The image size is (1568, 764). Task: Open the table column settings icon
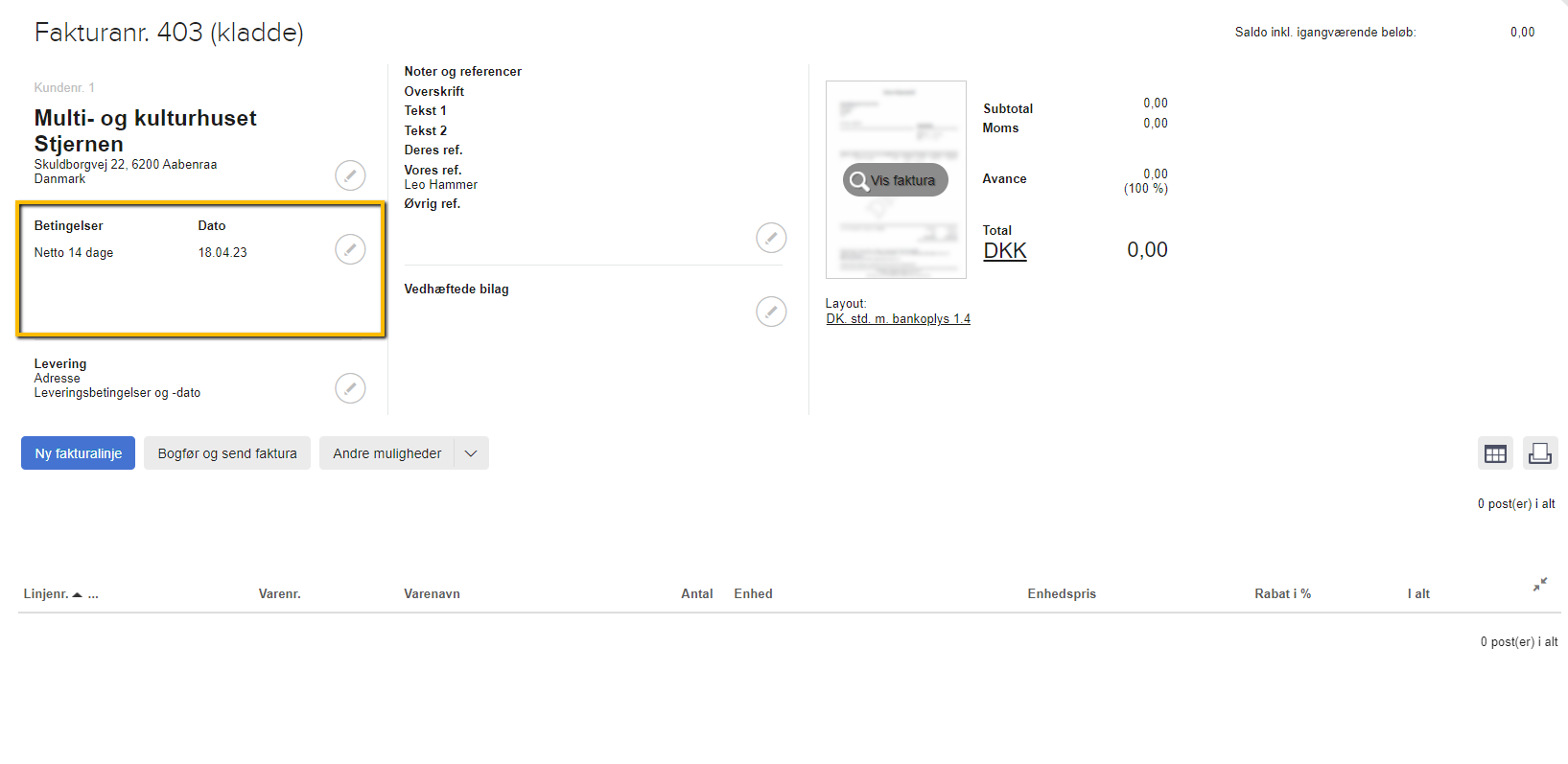[x=1495, y=453]
